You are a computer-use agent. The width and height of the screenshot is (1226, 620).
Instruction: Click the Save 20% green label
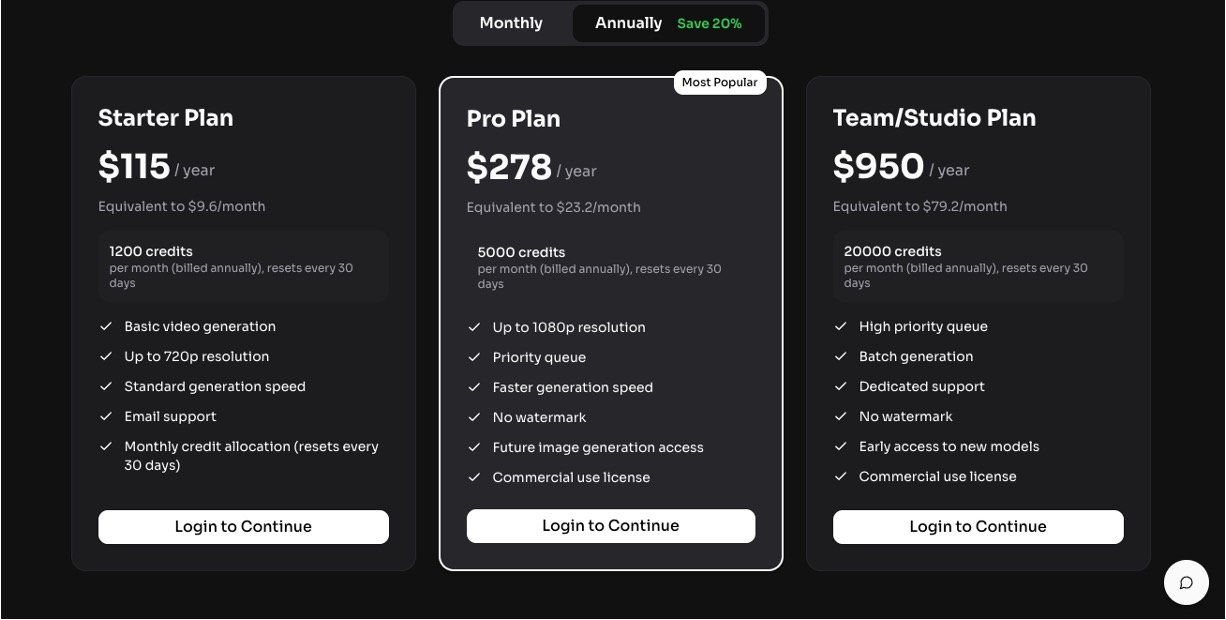pyautogui.click(x=709, y=24)
